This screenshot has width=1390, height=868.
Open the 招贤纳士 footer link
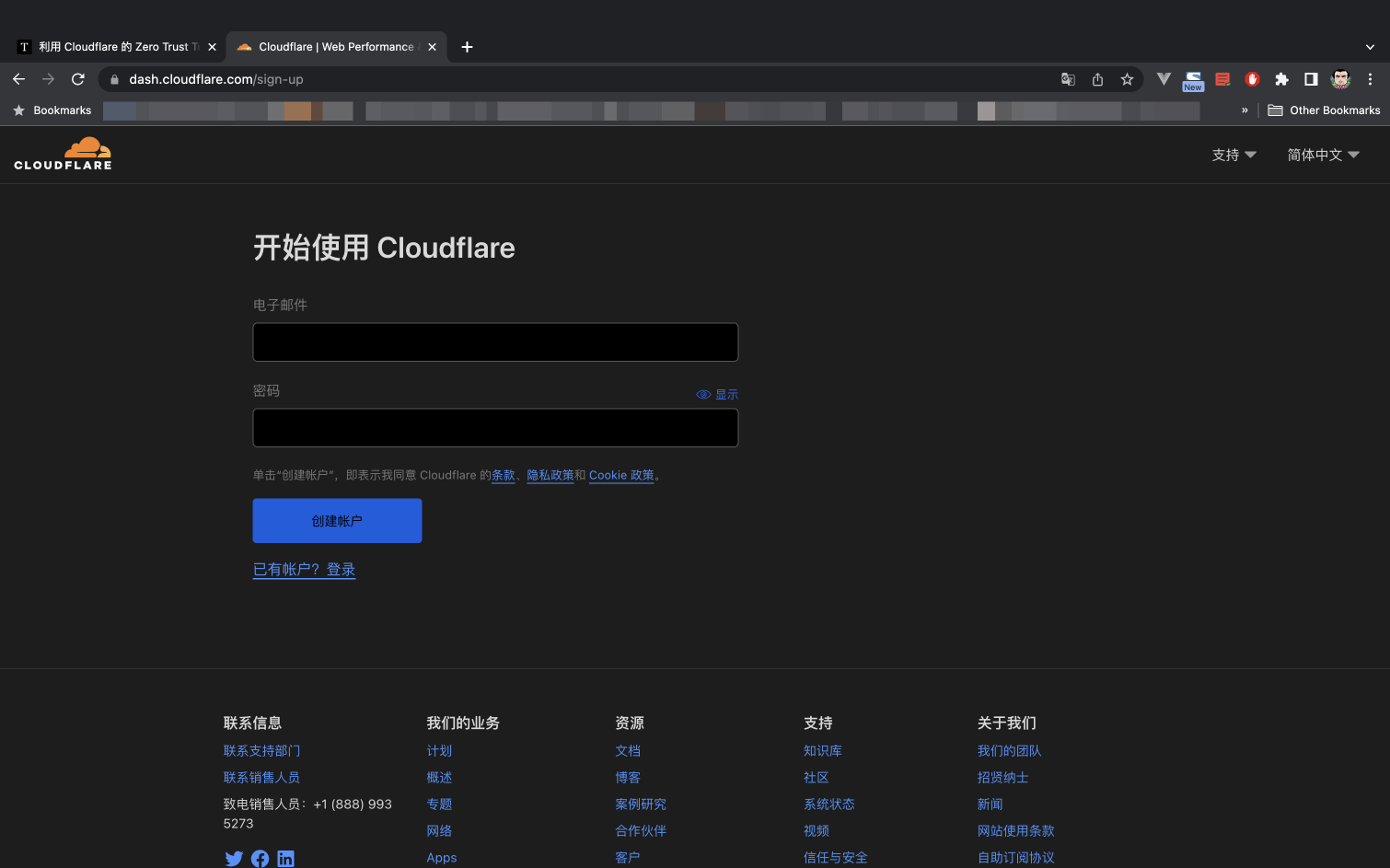click(x=1003, y=778)
